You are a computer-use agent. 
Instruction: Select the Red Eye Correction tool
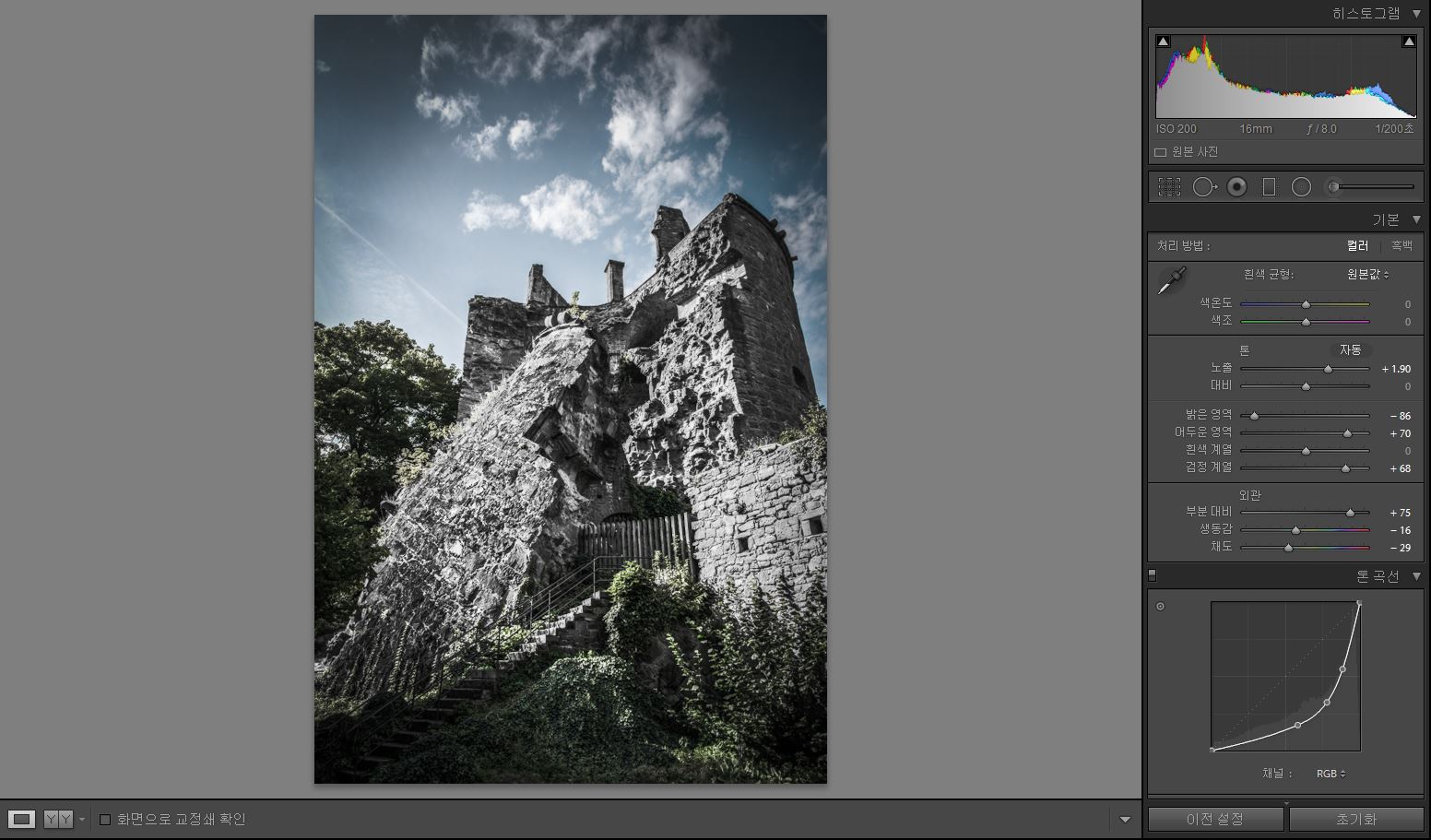[x=1237, y=187]
